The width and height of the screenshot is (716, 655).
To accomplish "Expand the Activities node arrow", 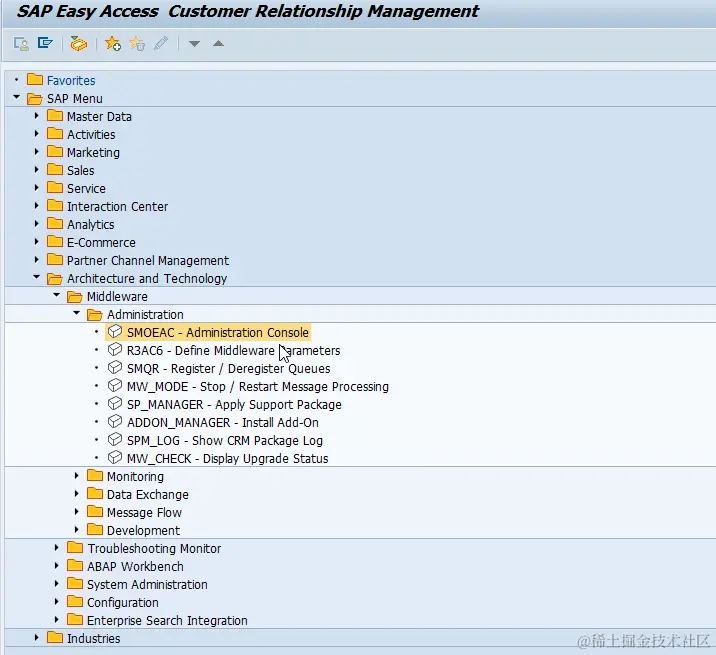I will 37,134.
